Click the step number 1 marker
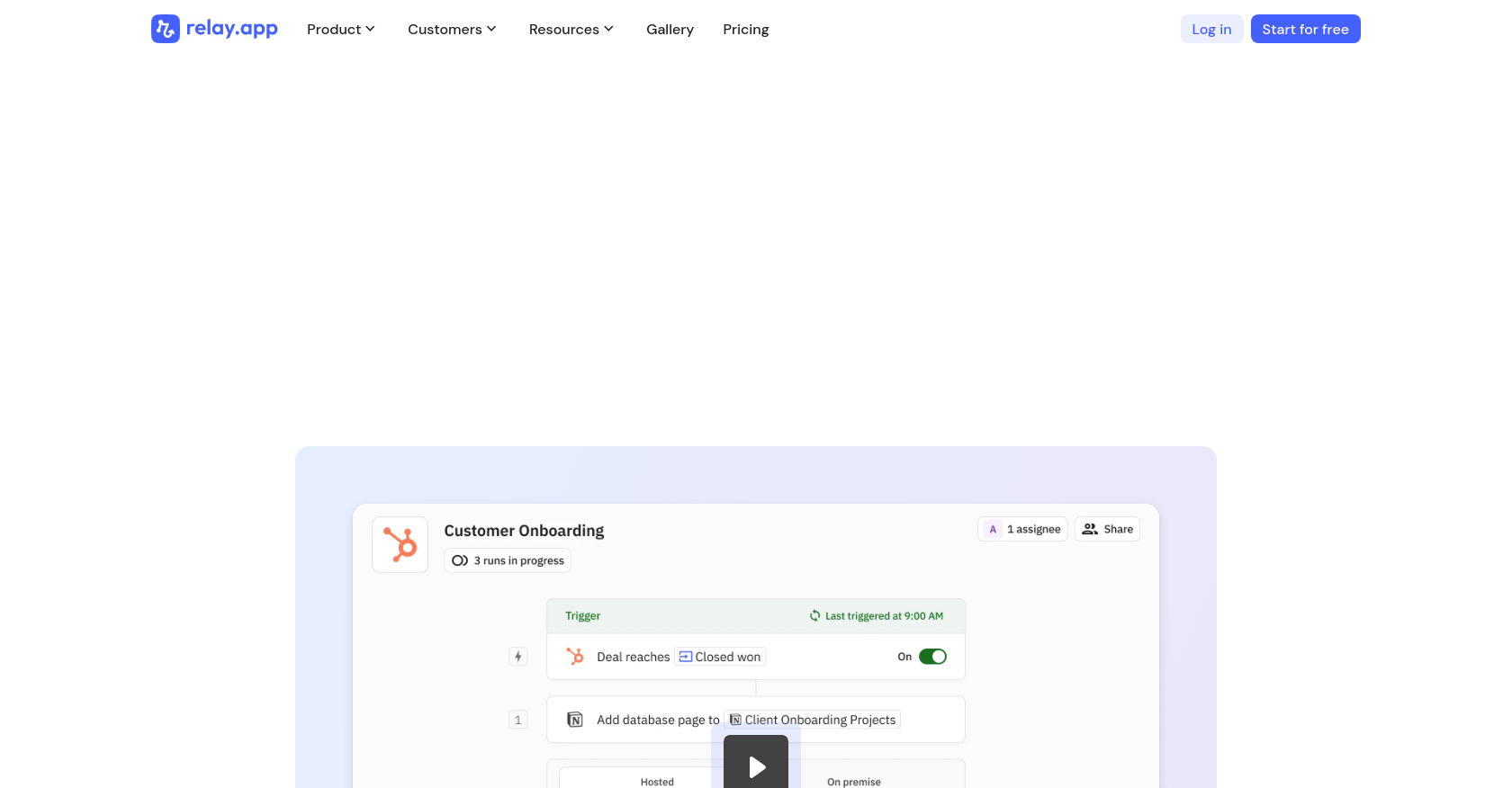The image size is (1512, 788). pyautogui.click(x=517, y=720)
